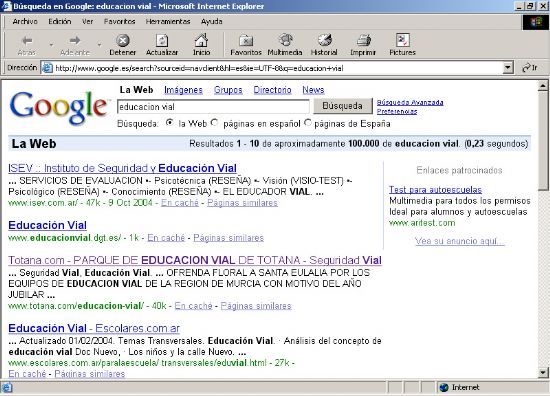
Task: Refresh the page with Actualizar
Action: 162,45
